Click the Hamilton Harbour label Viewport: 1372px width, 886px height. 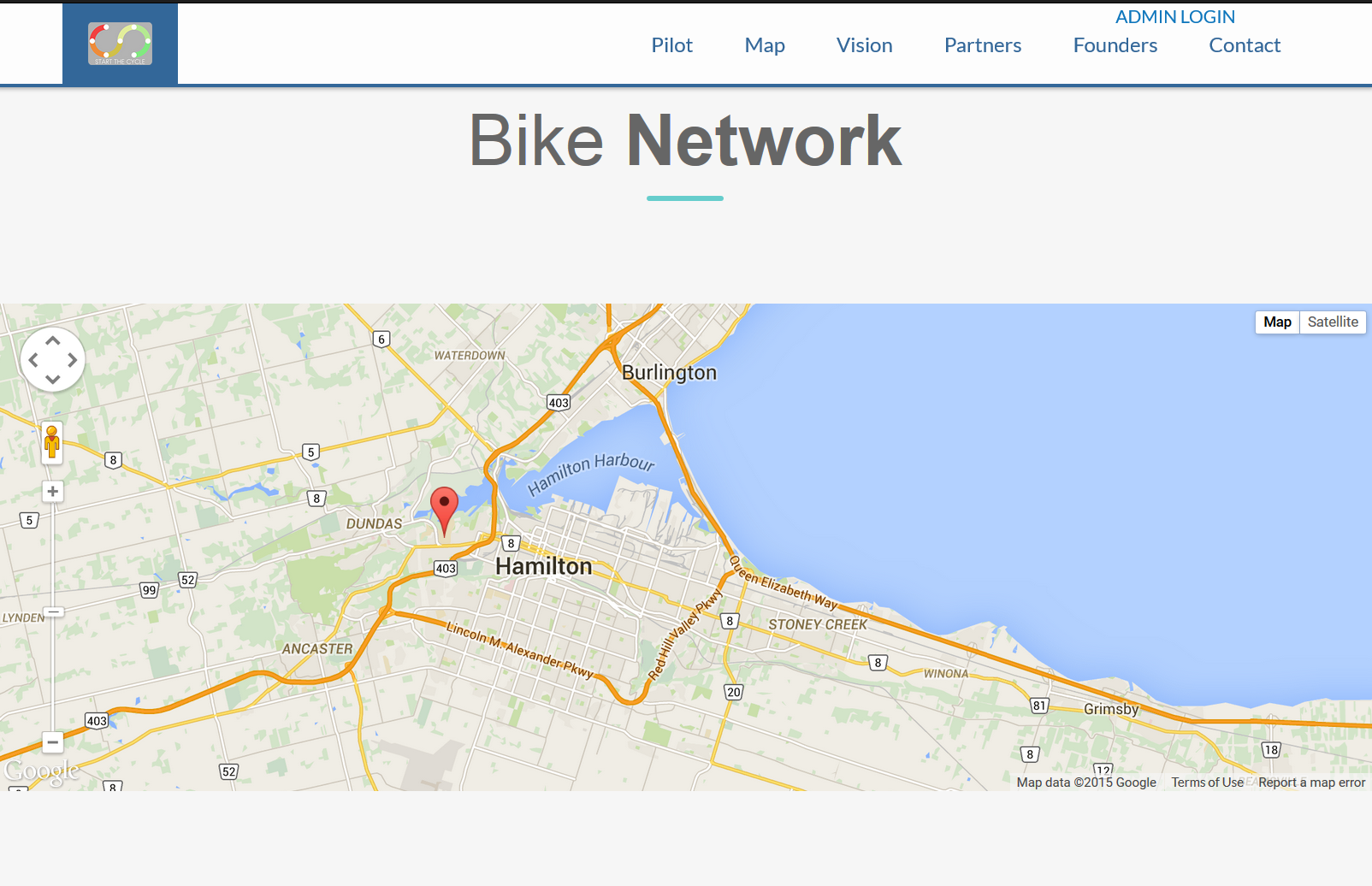(x=591, y=474)
